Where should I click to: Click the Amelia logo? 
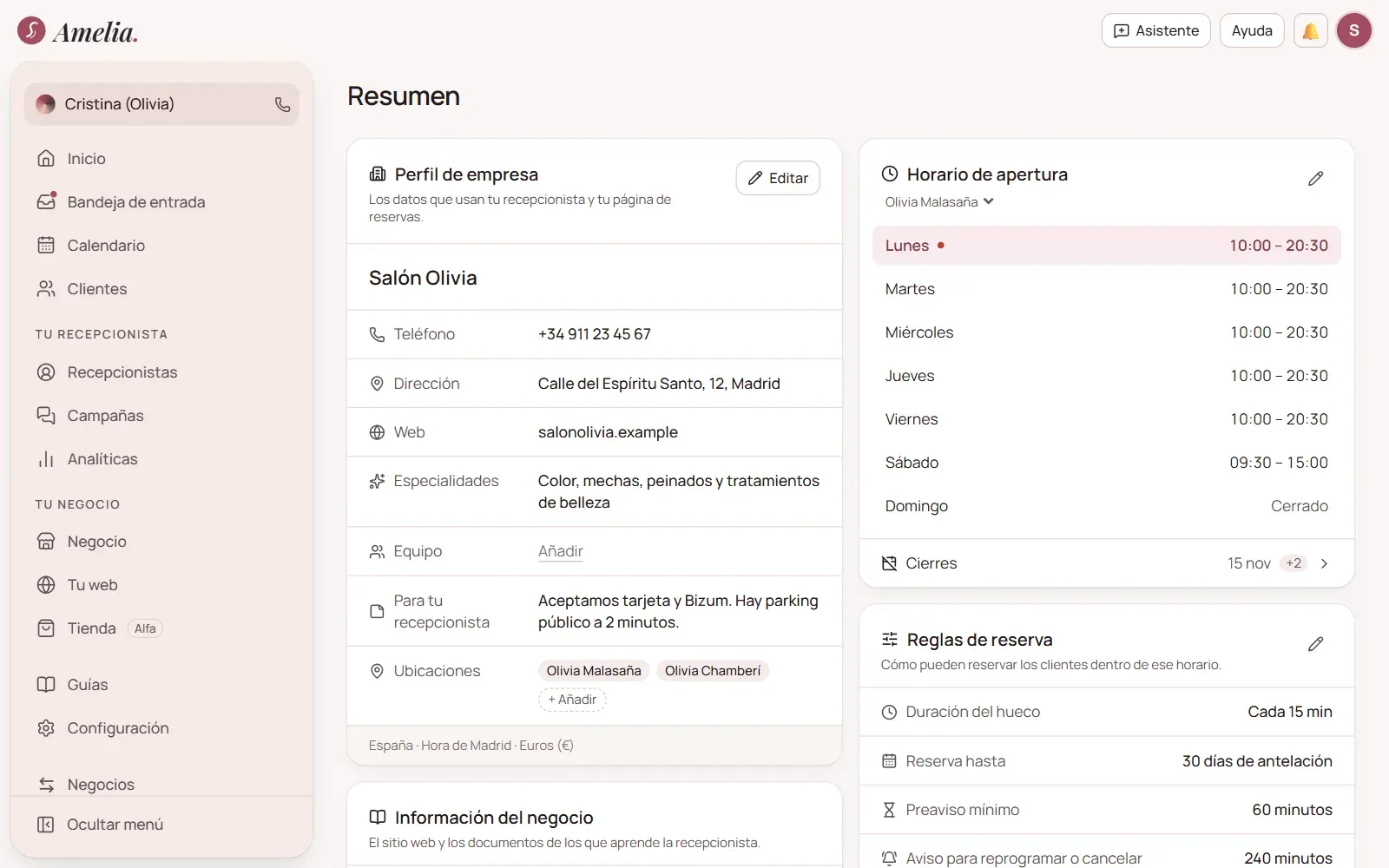point(78,31)
